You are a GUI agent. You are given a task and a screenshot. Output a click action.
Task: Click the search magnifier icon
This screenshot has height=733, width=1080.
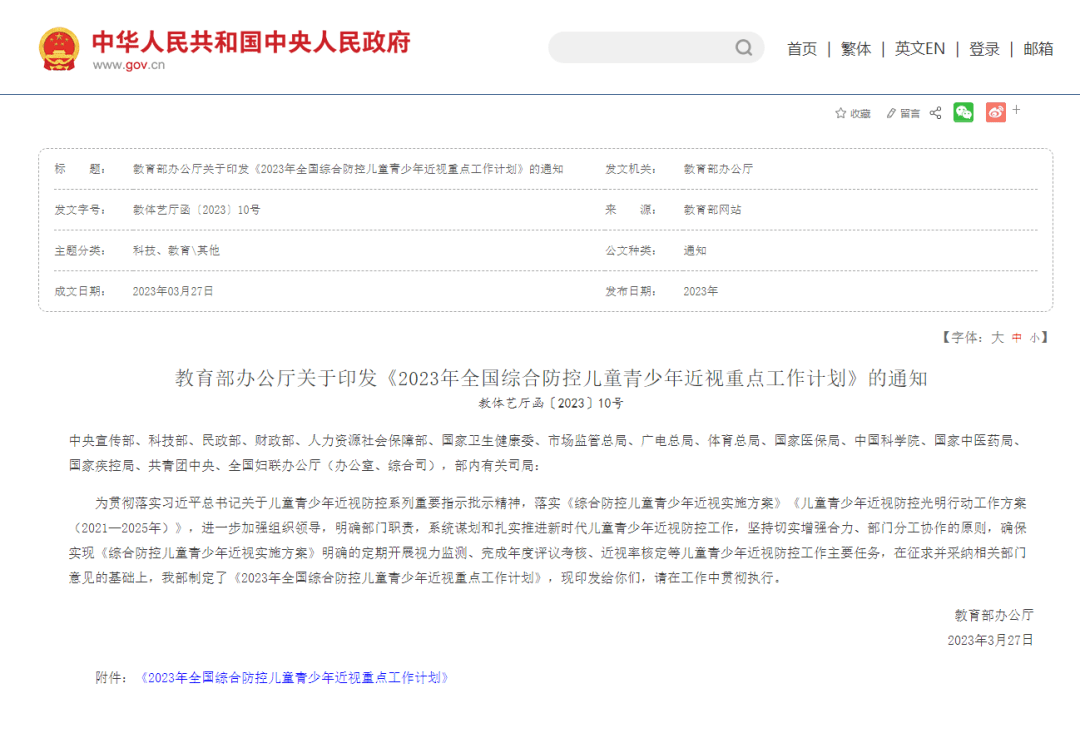click(742, 47)
